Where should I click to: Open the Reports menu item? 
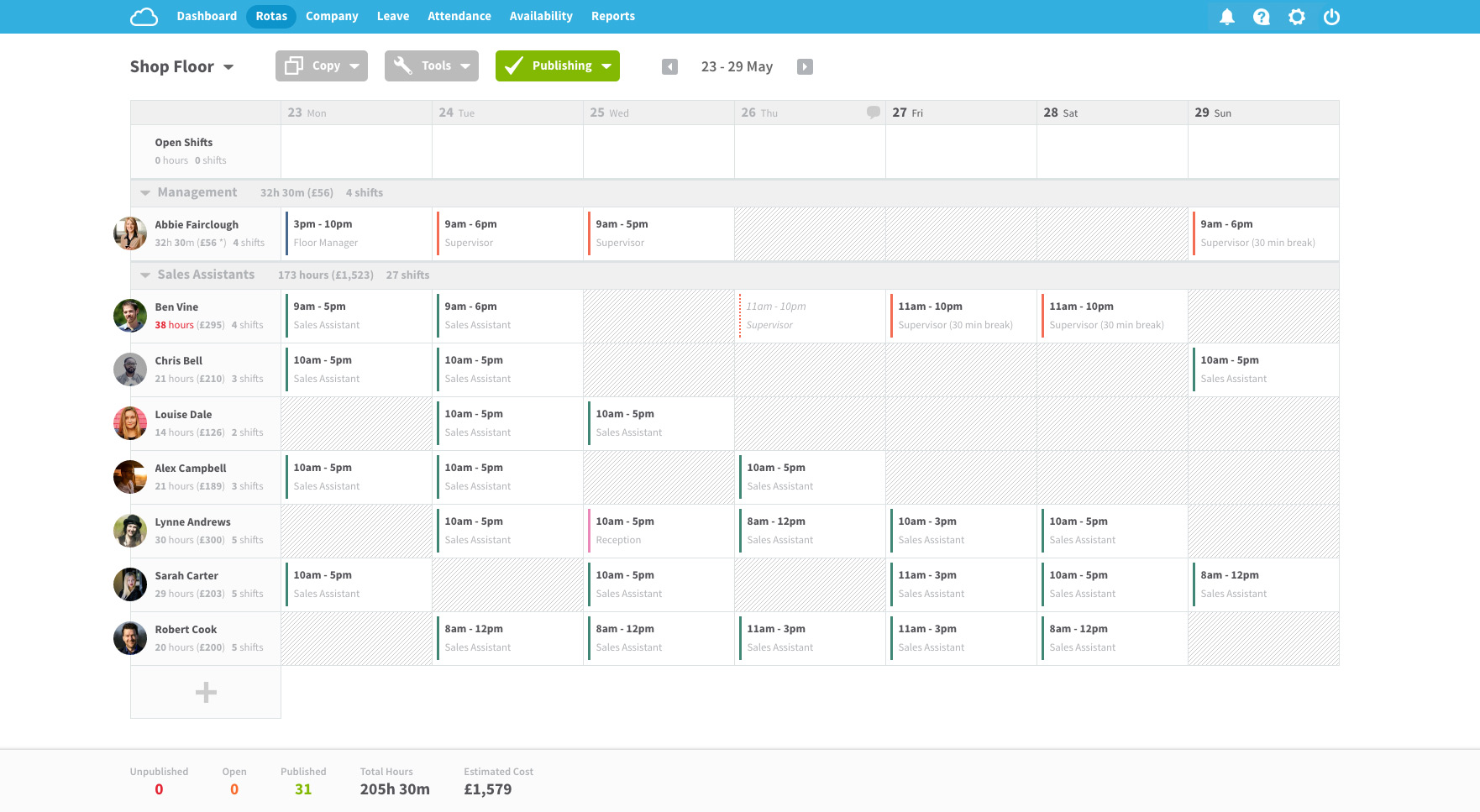click(x=612, y=16)
